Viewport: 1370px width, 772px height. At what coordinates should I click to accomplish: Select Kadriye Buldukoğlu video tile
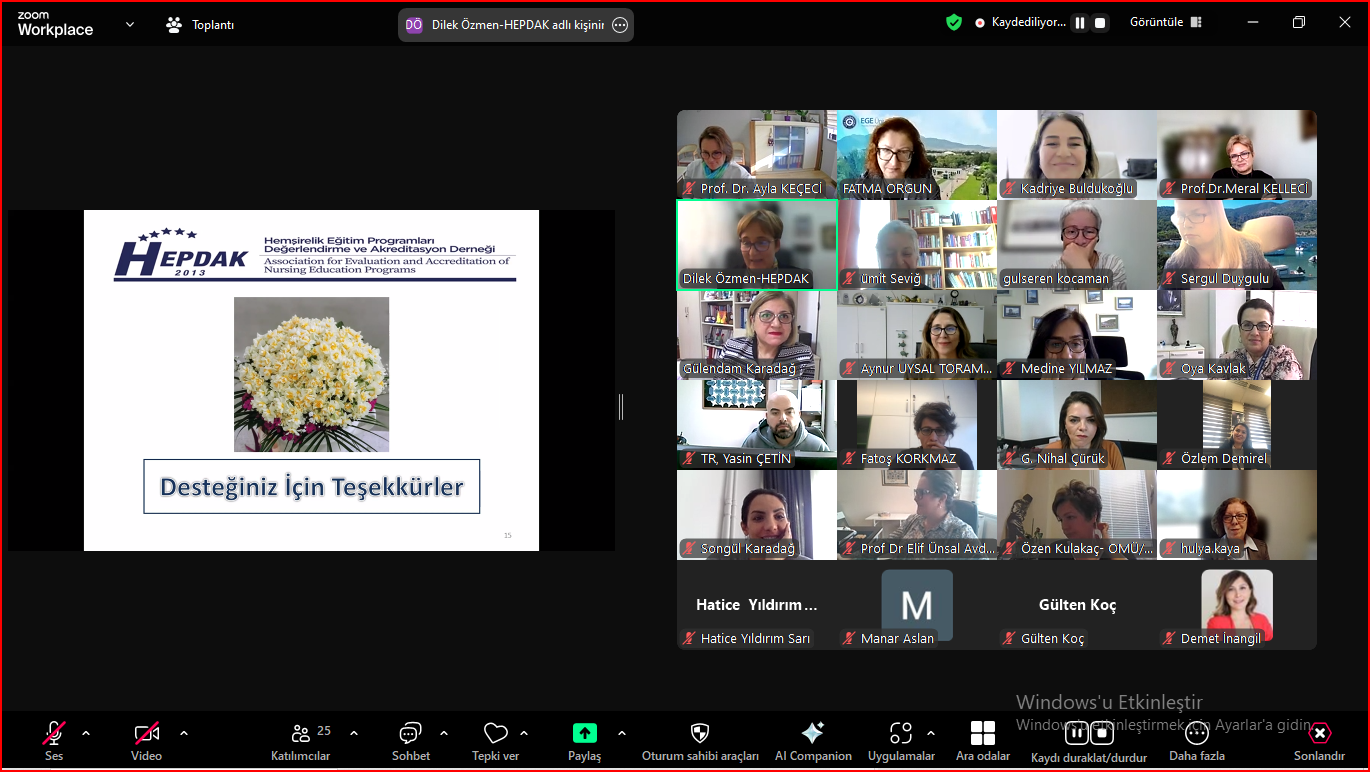click(1077, 154)
